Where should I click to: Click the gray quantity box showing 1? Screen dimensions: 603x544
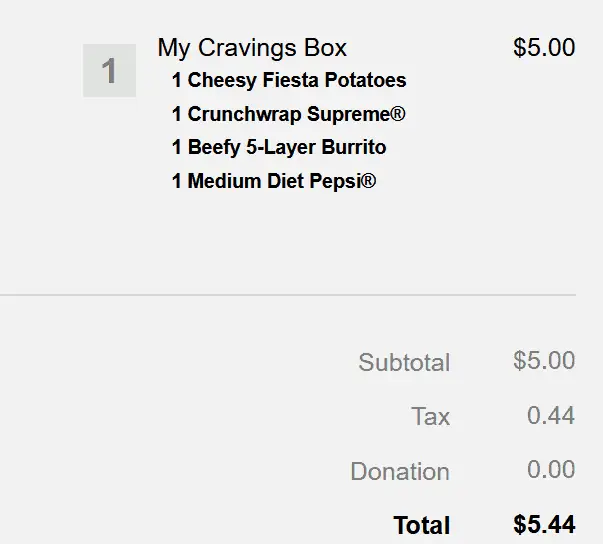[x=109, y=71]
